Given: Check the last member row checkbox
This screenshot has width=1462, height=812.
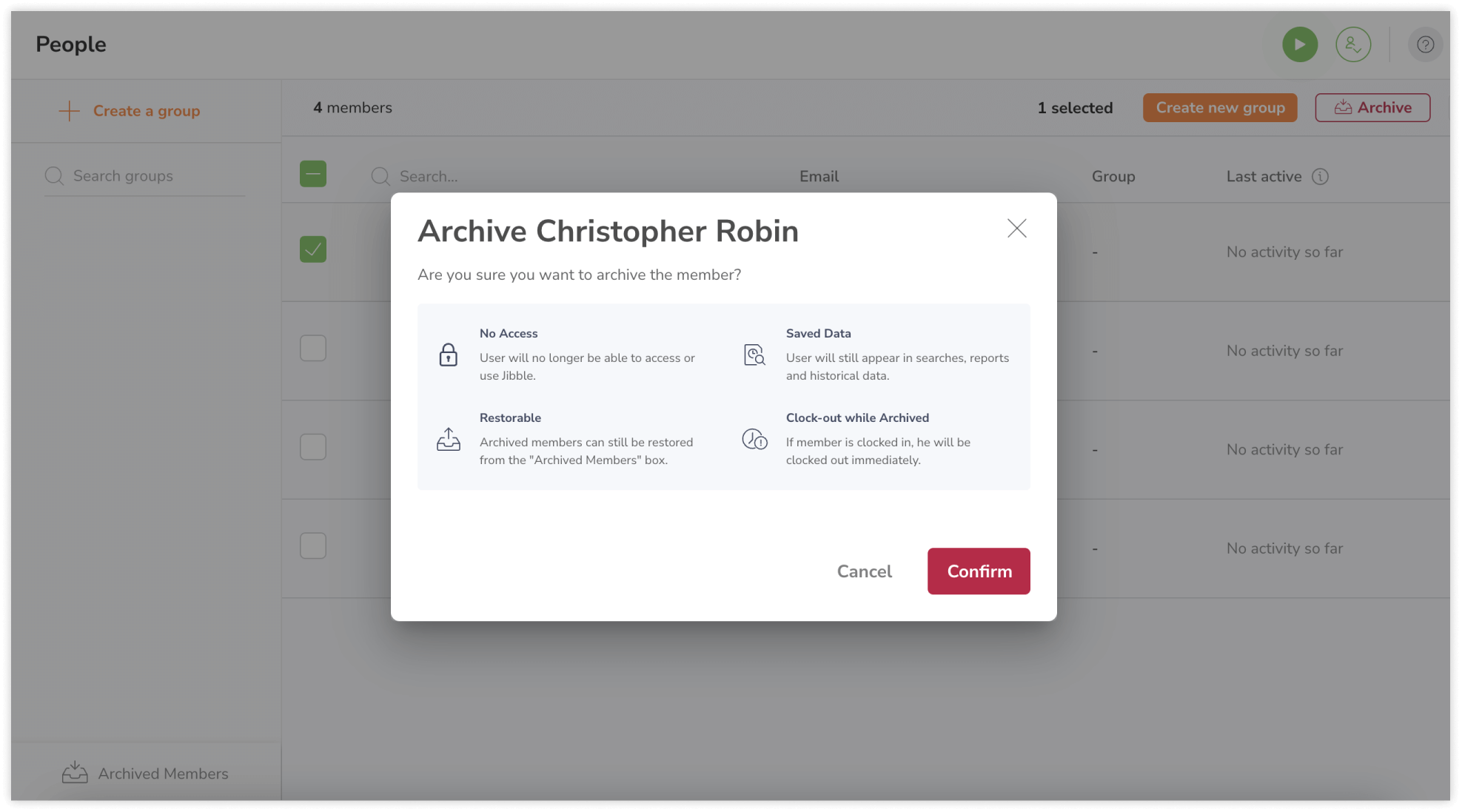Looking at the screenshot, I should click(313, 546).
